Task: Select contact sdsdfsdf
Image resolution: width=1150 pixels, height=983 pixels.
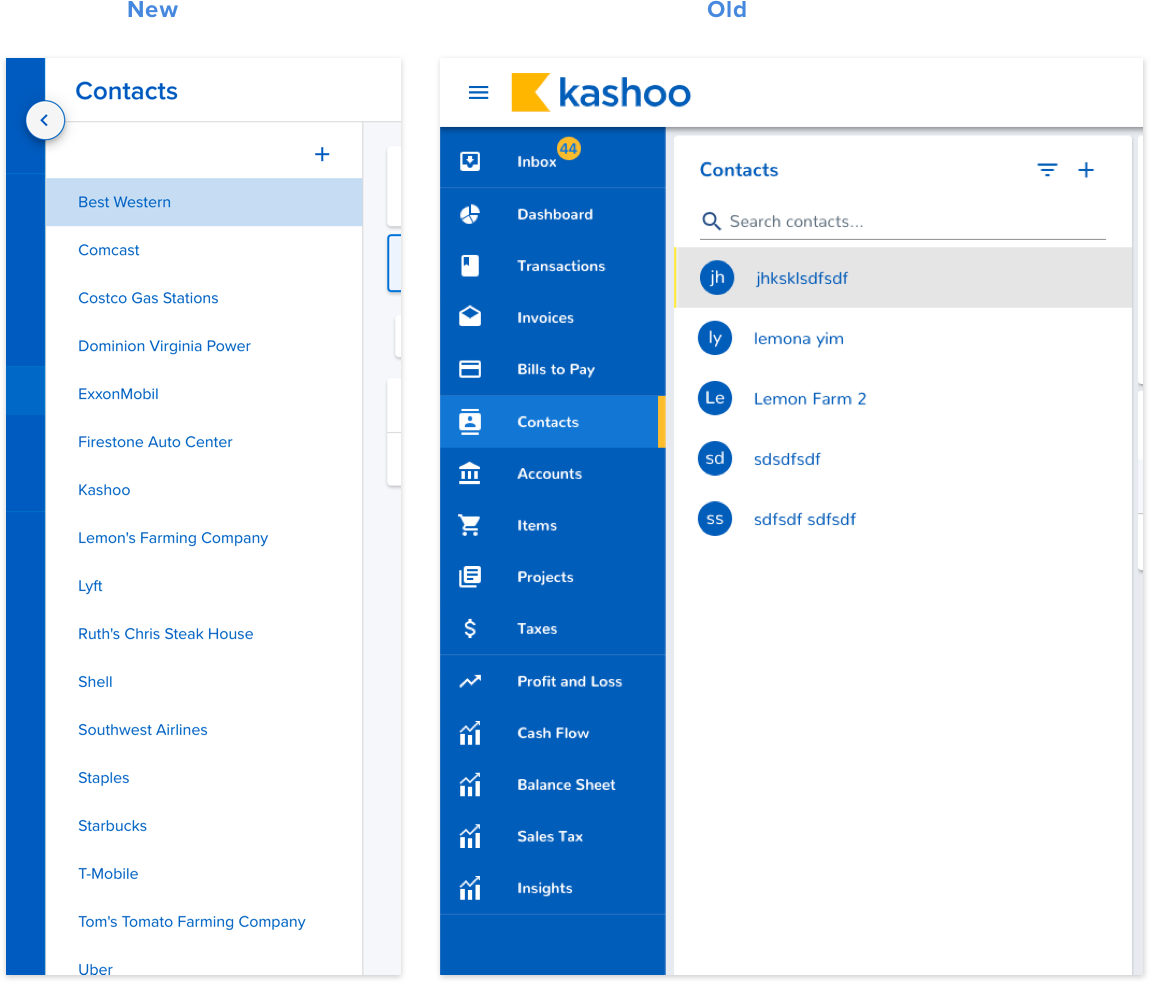Action: coord(904,458)
